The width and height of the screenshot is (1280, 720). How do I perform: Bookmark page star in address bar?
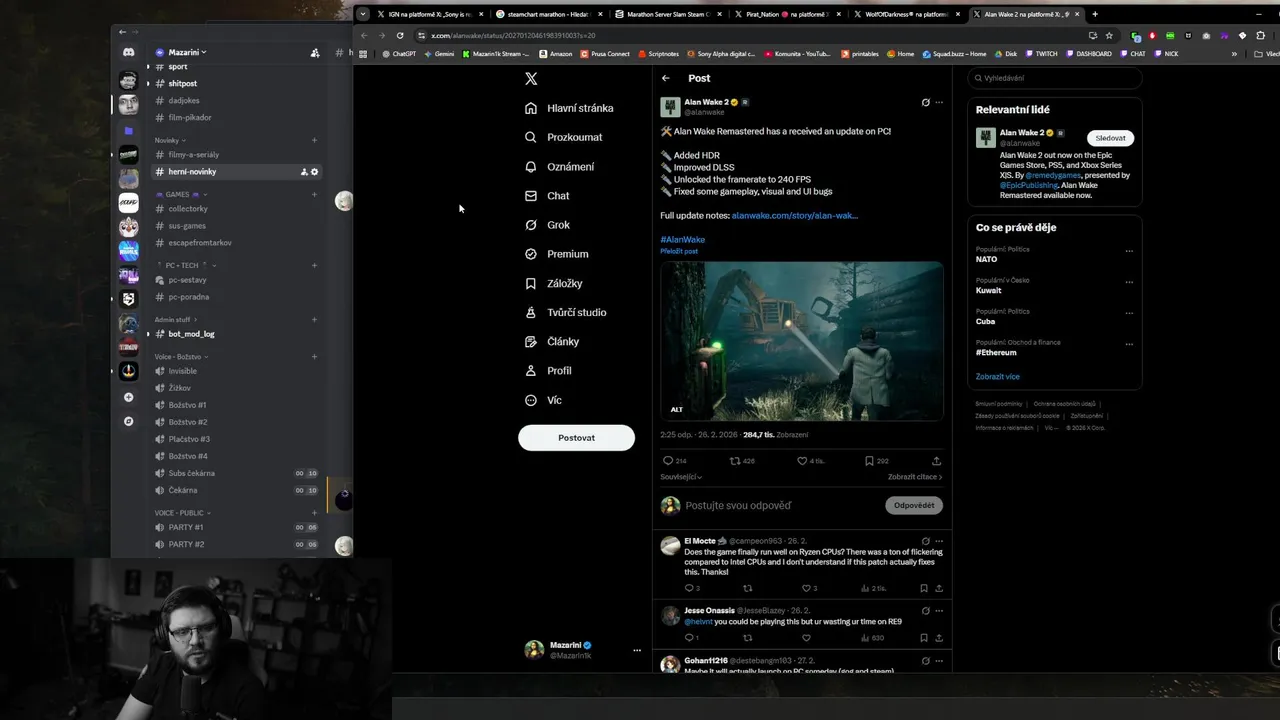(x=1109, y=35)
